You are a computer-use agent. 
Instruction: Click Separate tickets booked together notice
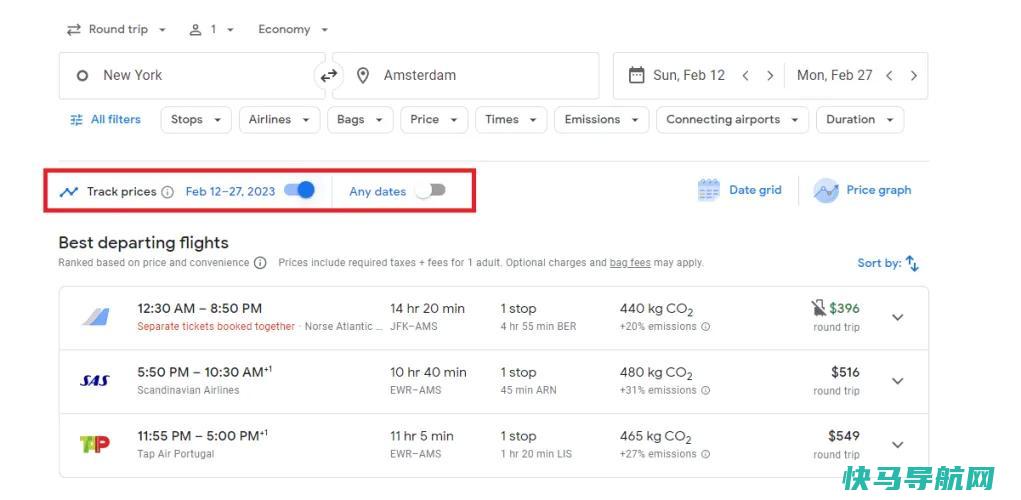click(x=216, y=327)
